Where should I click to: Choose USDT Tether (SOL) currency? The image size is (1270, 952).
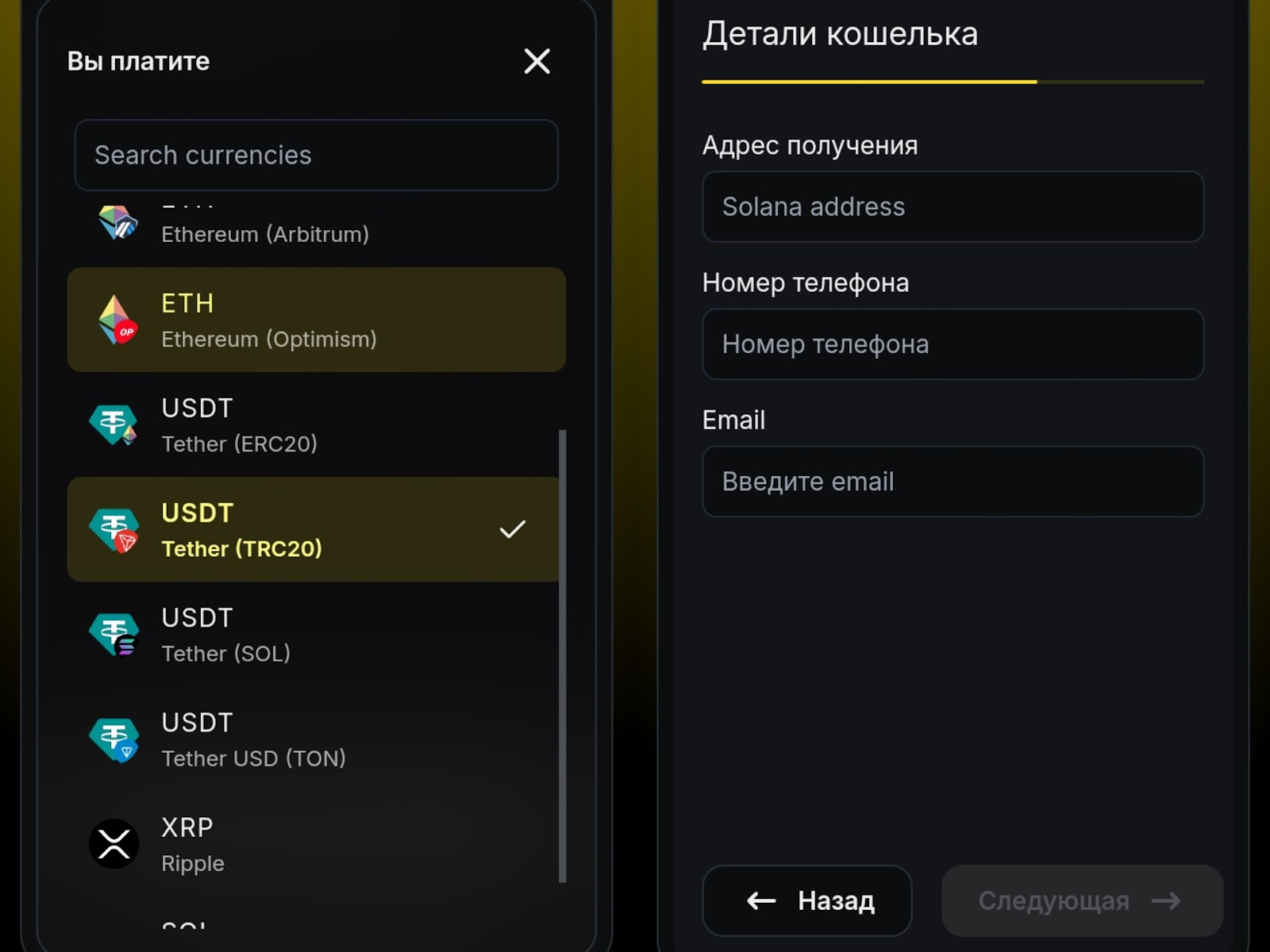coord(317,635)
